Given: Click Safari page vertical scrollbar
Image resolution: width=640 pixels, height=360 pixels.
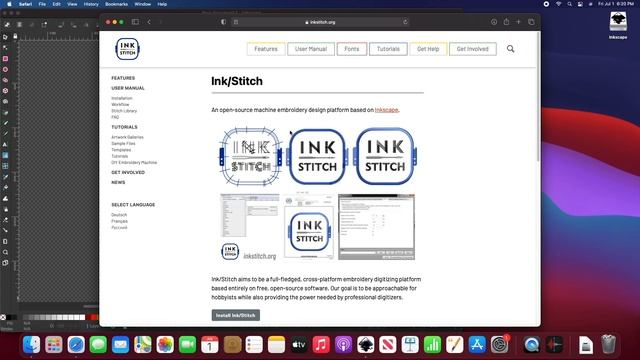Looking at the screenshot, I should pos(538,98).
